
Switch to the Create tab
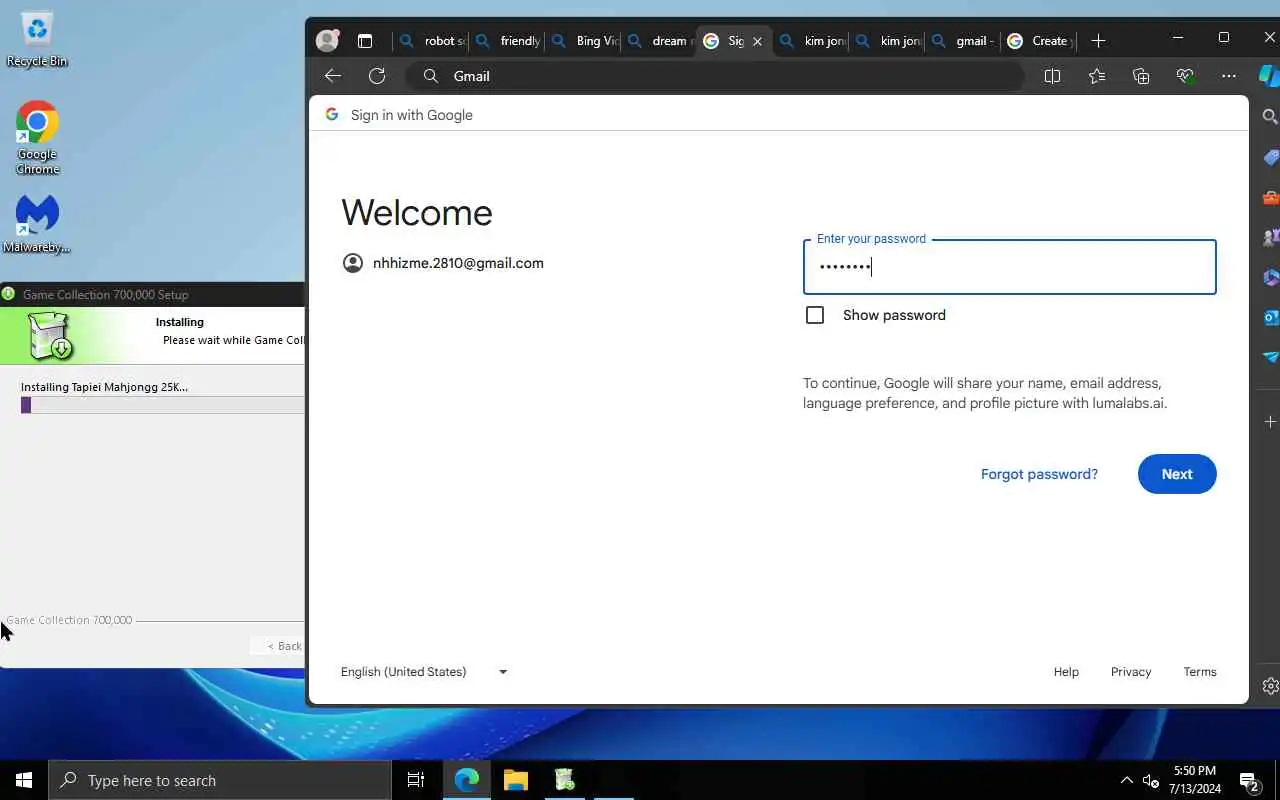[x=1040, y=41]
